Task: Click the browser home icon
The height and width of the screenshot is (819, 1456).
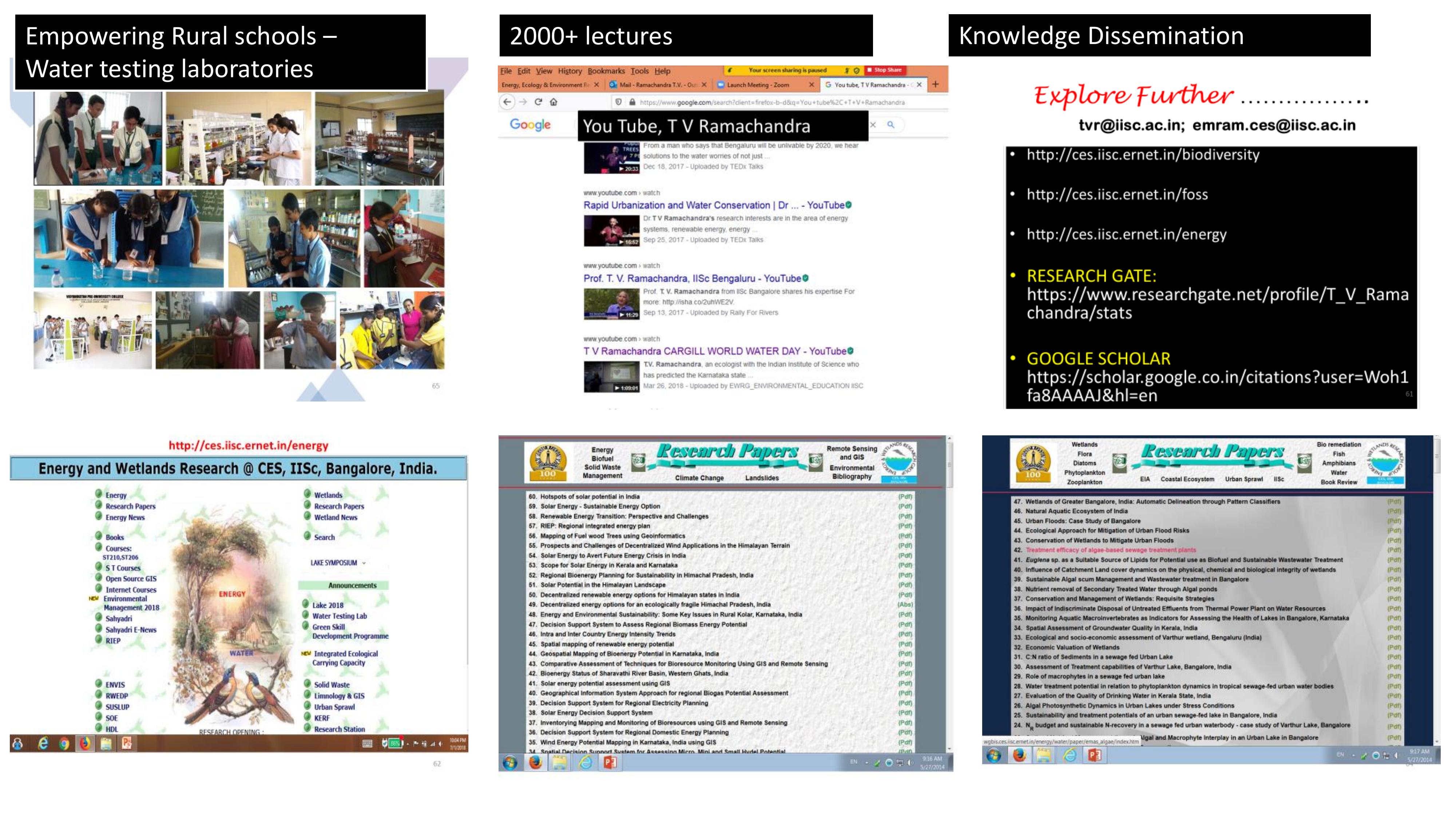Action: (x=554, y=102)
